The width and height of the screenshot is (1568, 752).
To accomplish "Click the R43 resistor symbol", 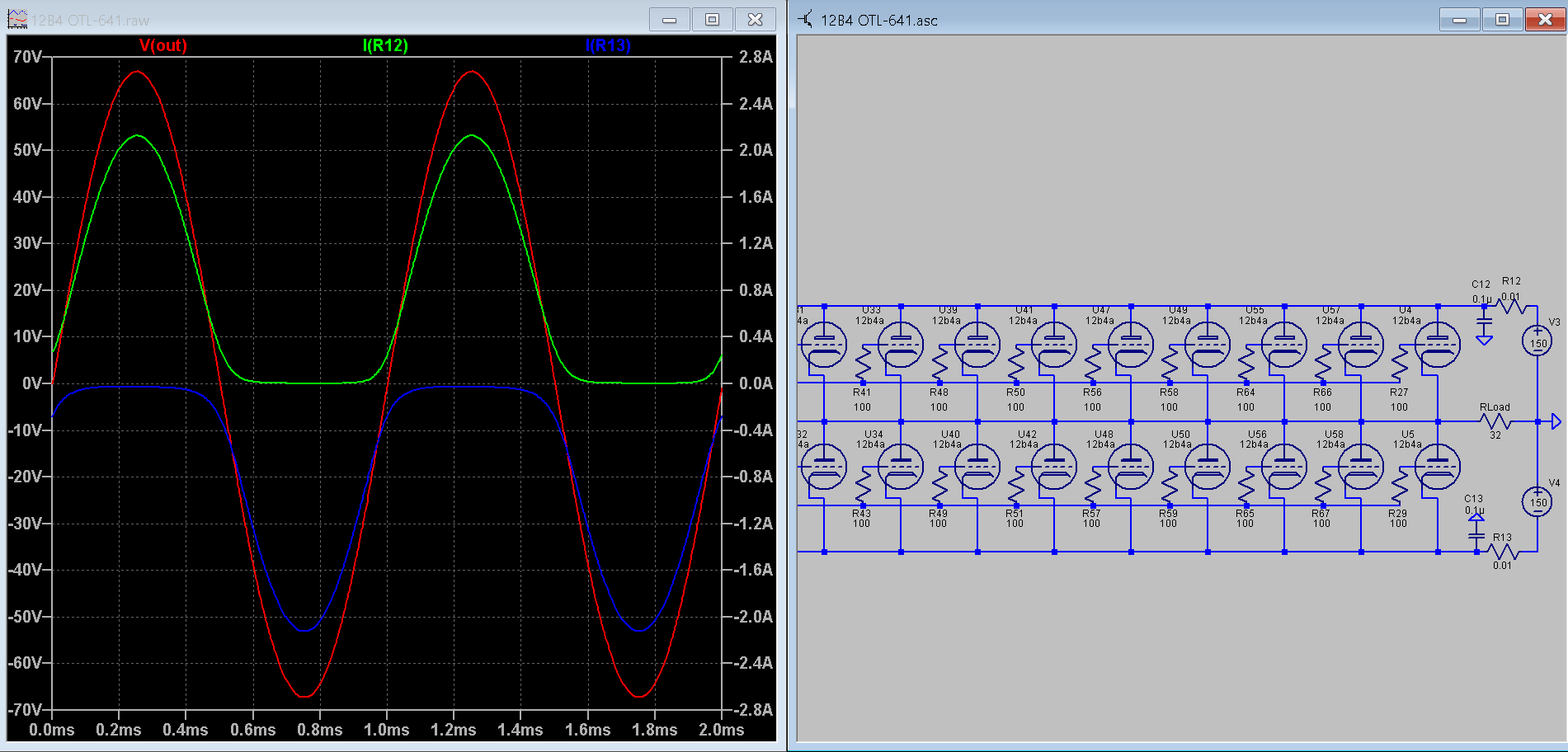I will point(863,486).
